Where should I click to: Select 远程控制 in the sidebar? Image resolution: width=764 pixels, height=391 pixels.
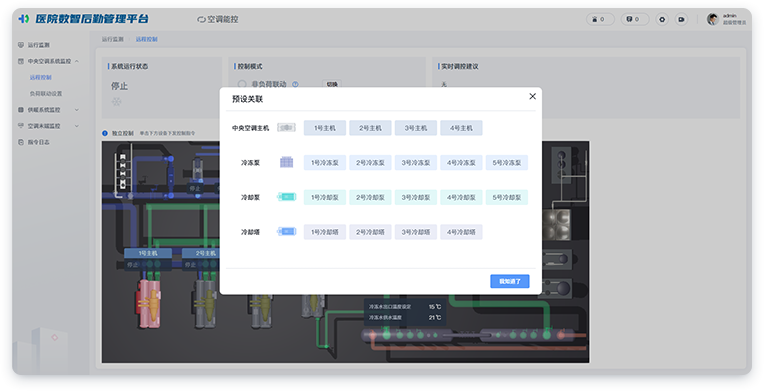coord(41,78)
